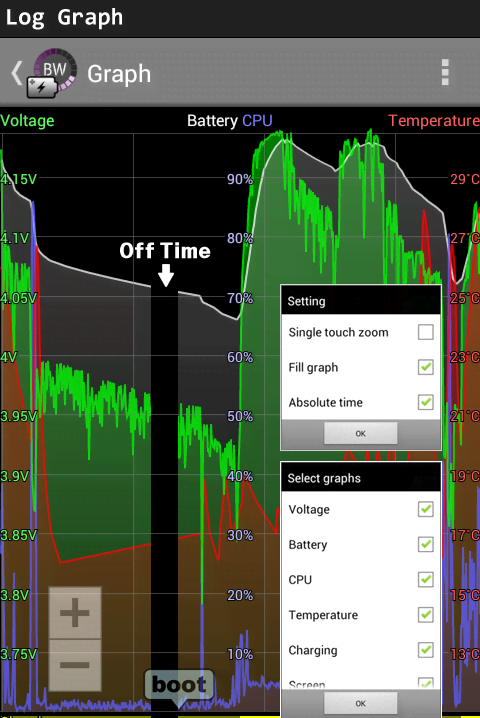Tap the boot marker on timeline
The width and height of the screenshot is (480, 718).
click(x=179, y=685)
